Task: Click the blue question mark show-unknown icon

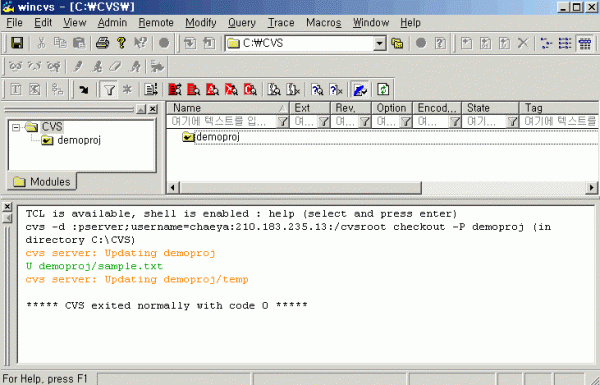Action: point(317,90)
